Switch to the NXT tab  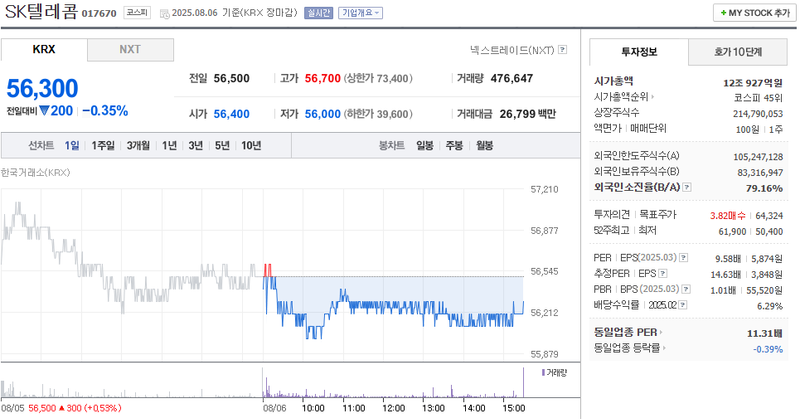130,50
